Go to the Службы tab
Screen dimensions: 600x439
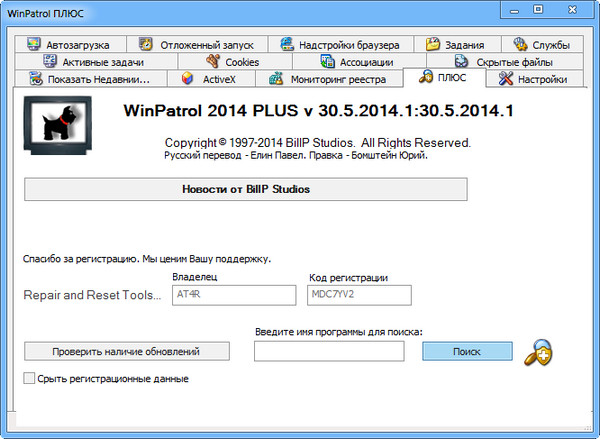pyautogui.click(x=542, y=45)
